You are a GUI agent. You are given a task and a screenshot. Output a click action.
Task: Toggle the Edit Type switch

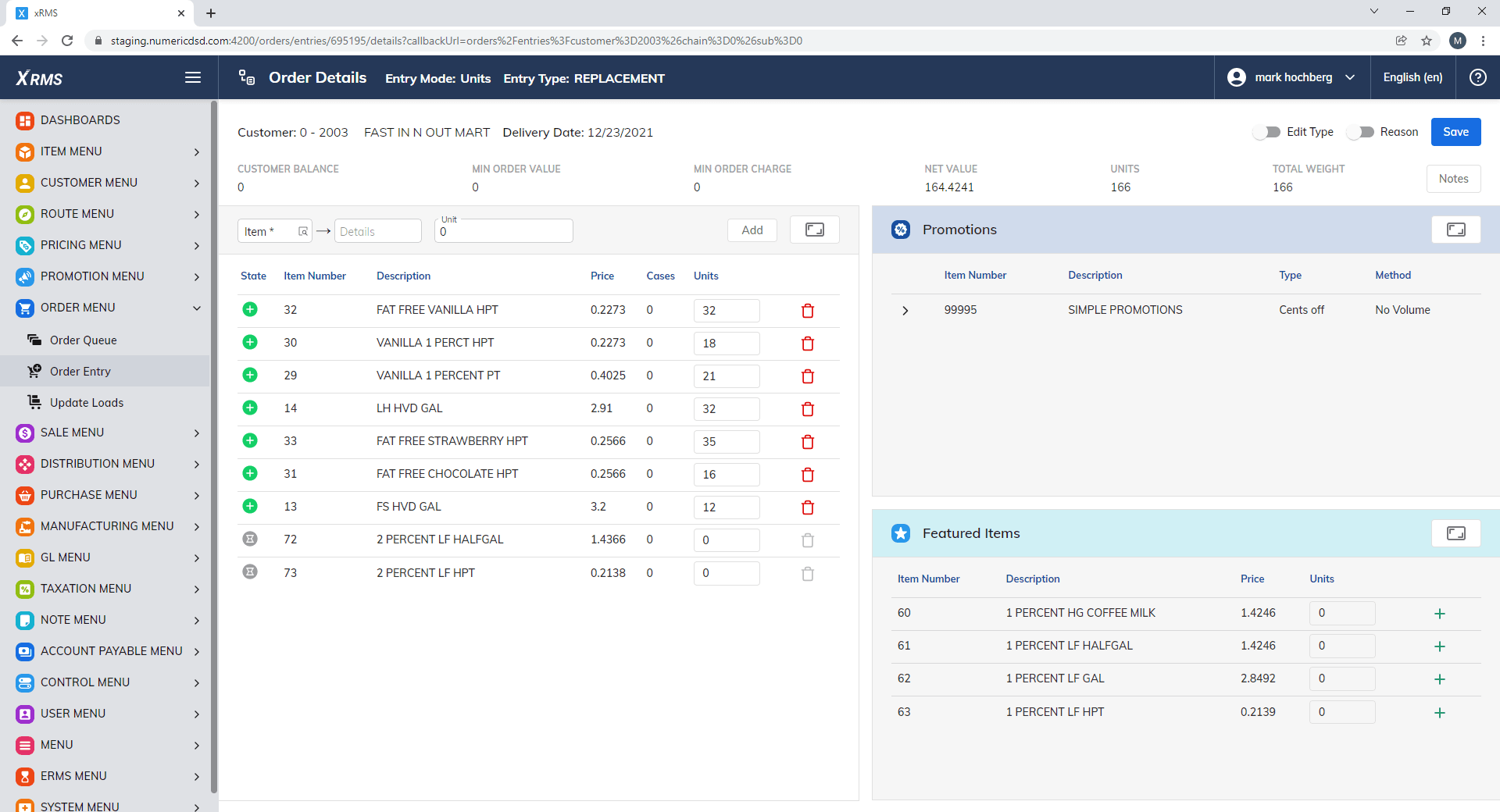1266,132
